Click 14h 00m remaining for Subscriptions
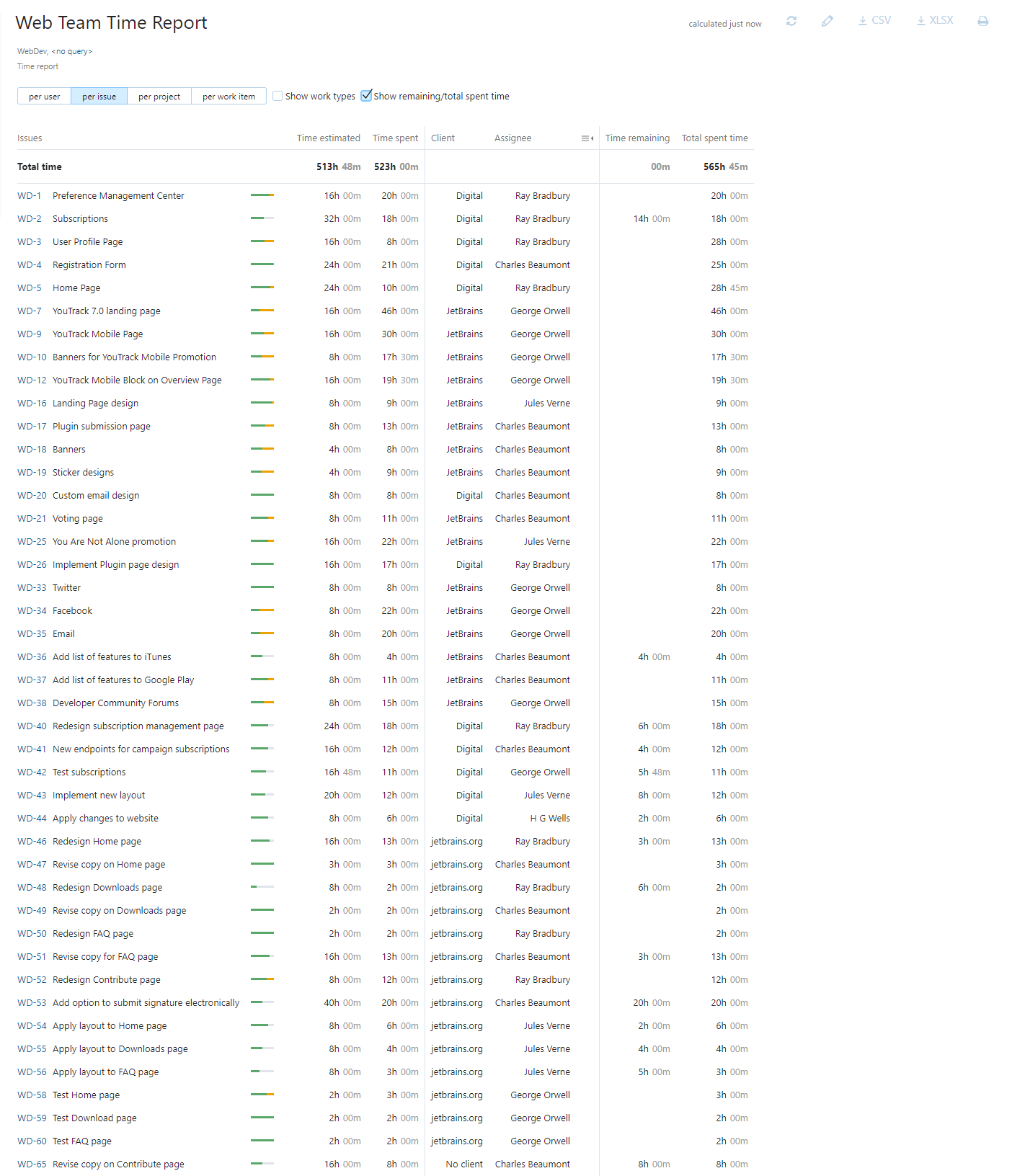Viewport: 1012px width, 1176px height. (652, 219)
